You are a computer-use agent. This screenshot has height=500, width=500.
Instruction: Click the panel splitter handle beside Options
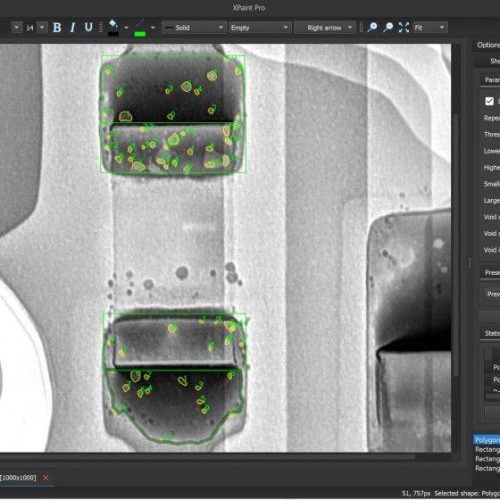(x=470, y=263)
